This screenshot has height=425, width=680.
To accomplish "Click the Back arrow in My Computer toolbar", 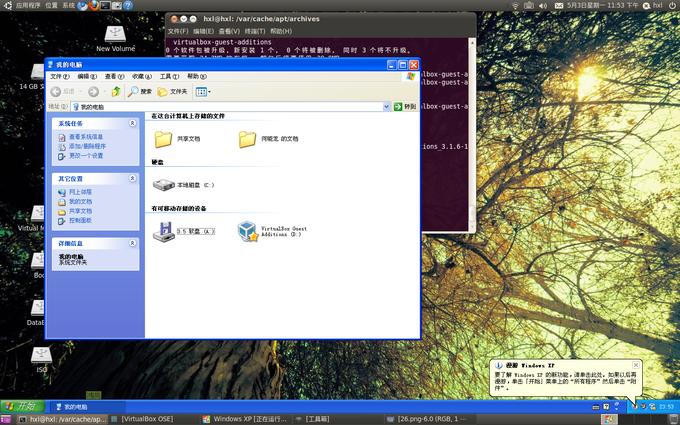I will click(56, 92).
